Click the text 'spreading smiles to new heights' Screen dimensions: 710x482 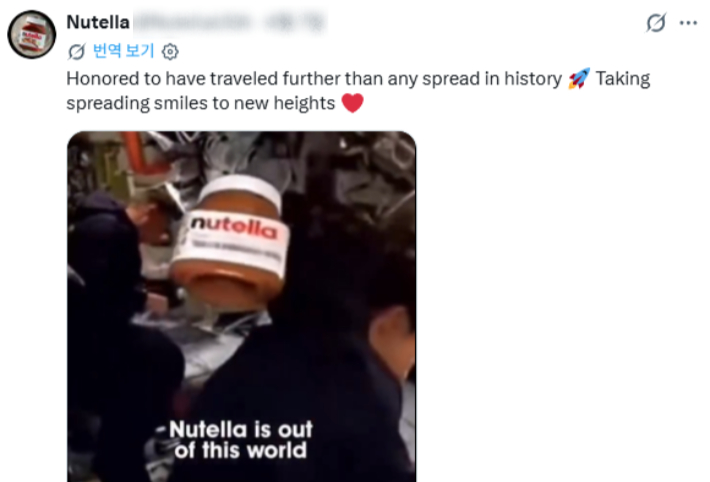pyautogui.click(x=201, y=103)
